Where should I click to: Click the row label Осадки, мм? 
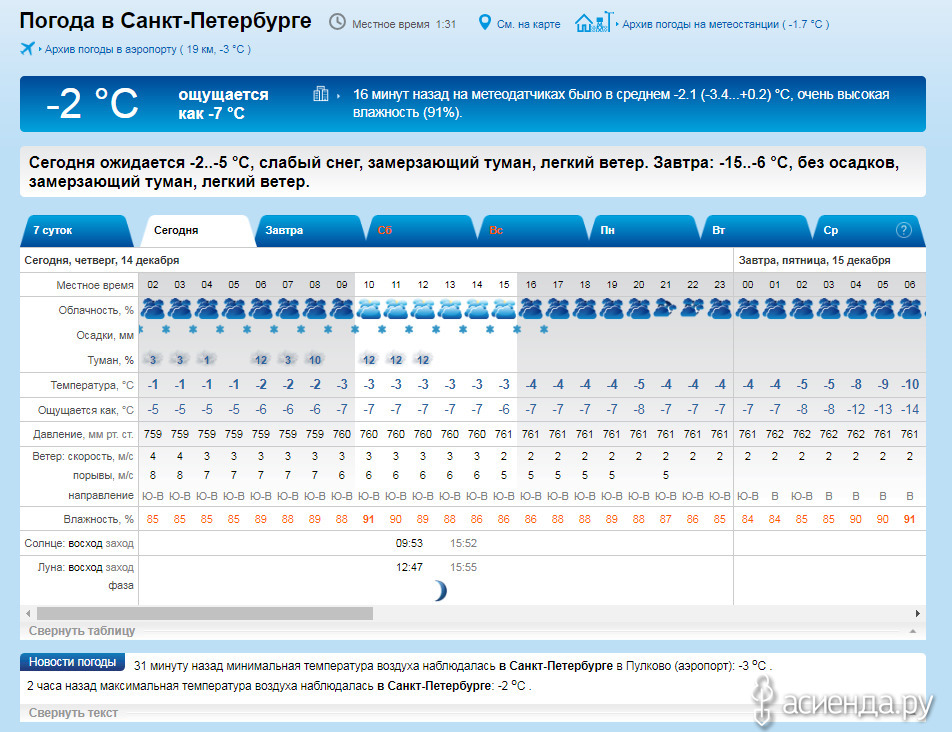[105, 336]
